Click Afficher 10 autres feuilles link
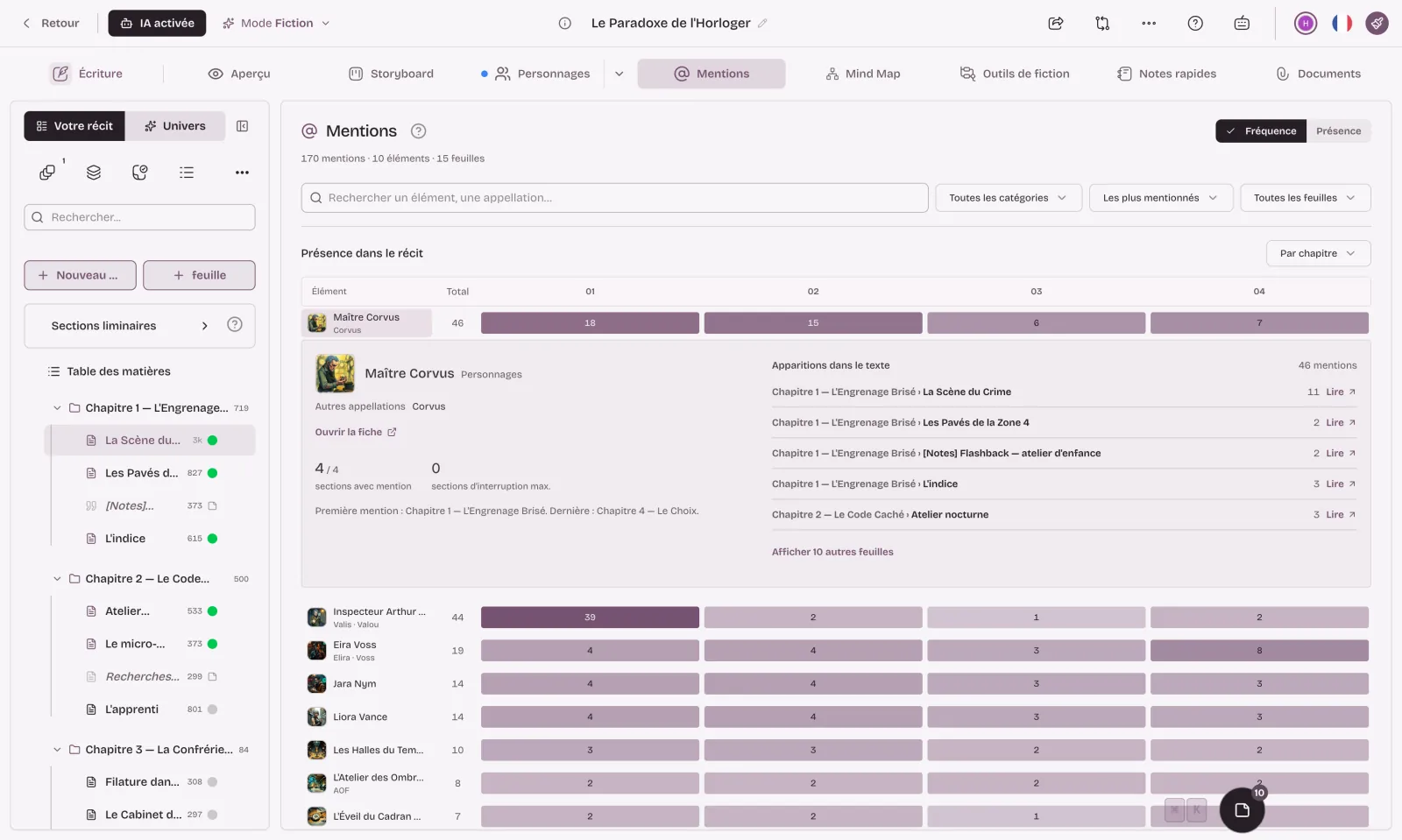Screen dimensions: 1402x840 click(x=832, y=552)
